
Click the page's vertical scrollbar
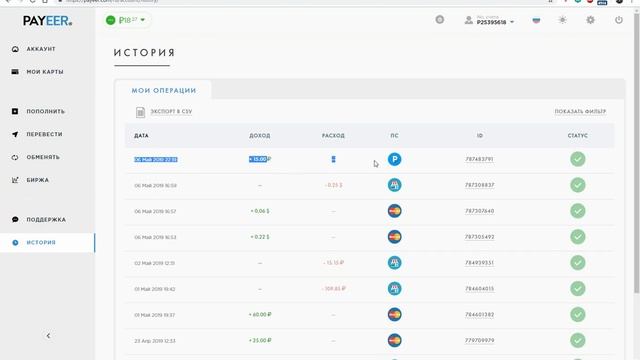coord(636,153)
